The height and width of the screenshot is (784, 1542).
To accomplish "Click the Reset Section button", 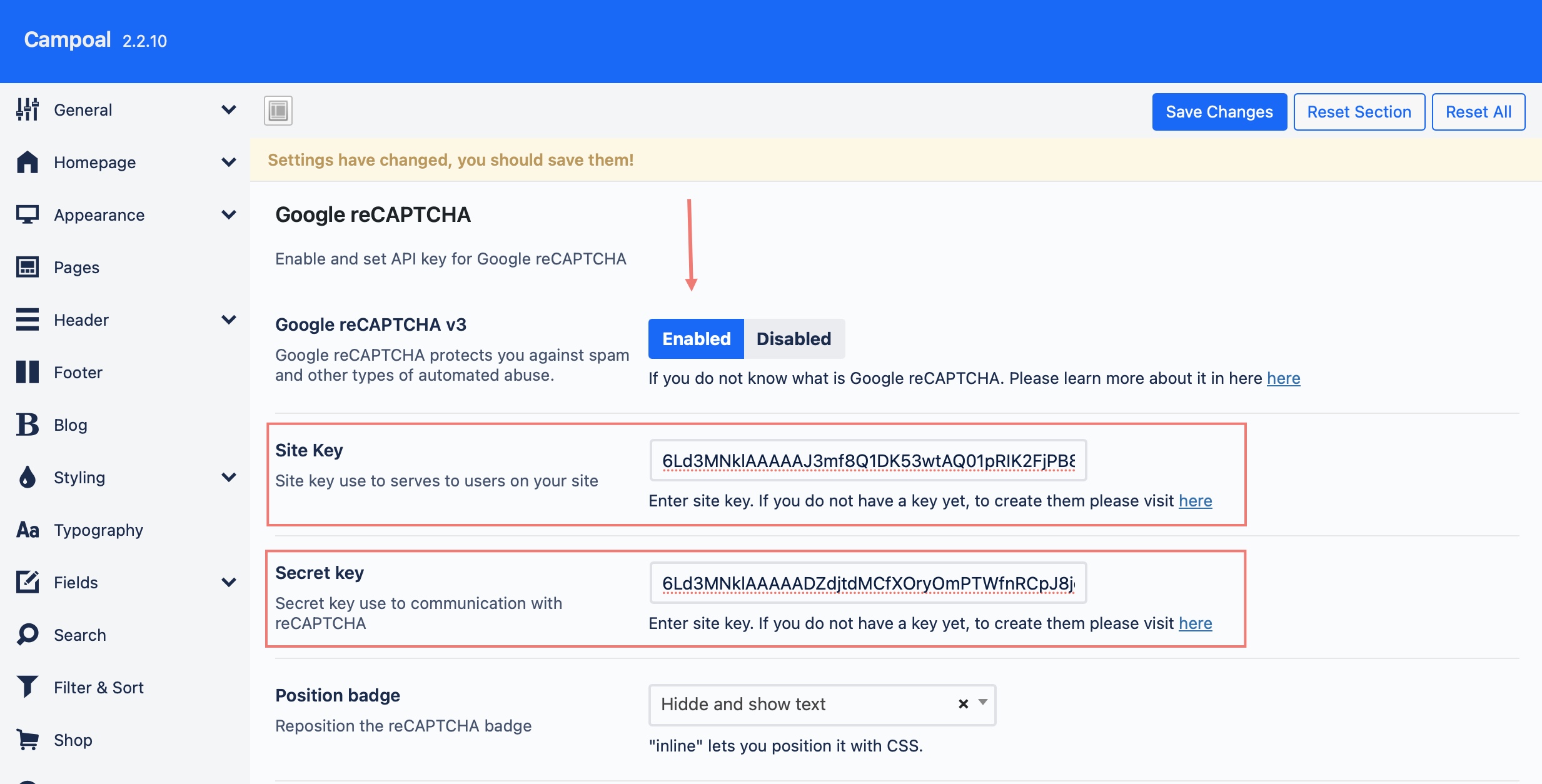I will point(1359,112).
